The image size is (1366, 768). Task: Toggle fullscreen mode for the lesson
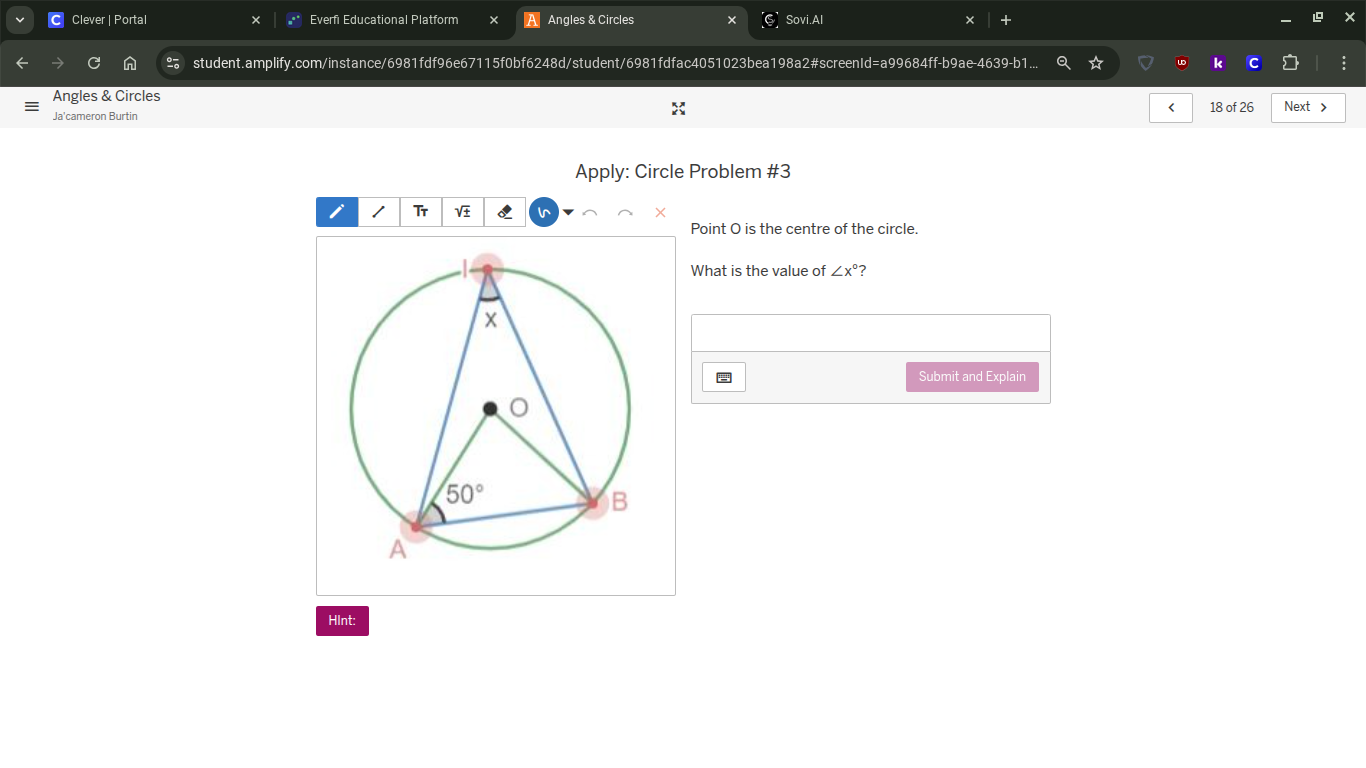point(678,108)
